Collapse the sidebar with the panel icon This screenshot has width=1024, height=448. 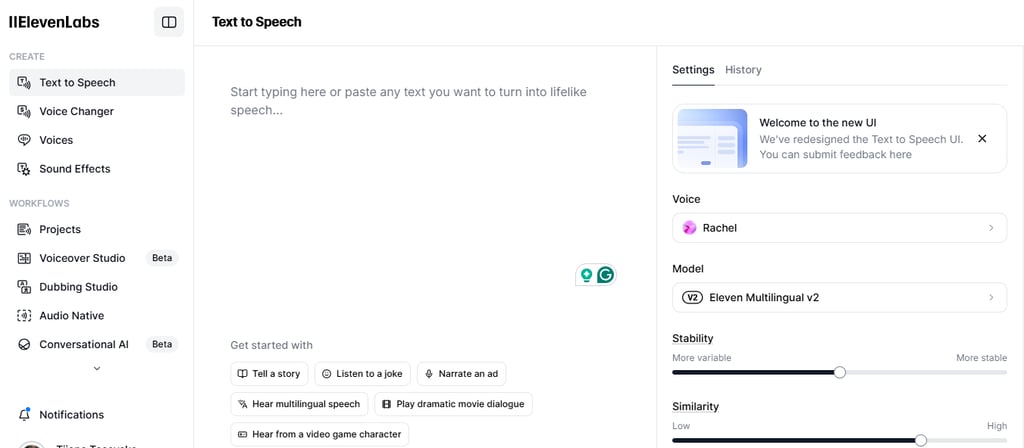coord(169,22)
